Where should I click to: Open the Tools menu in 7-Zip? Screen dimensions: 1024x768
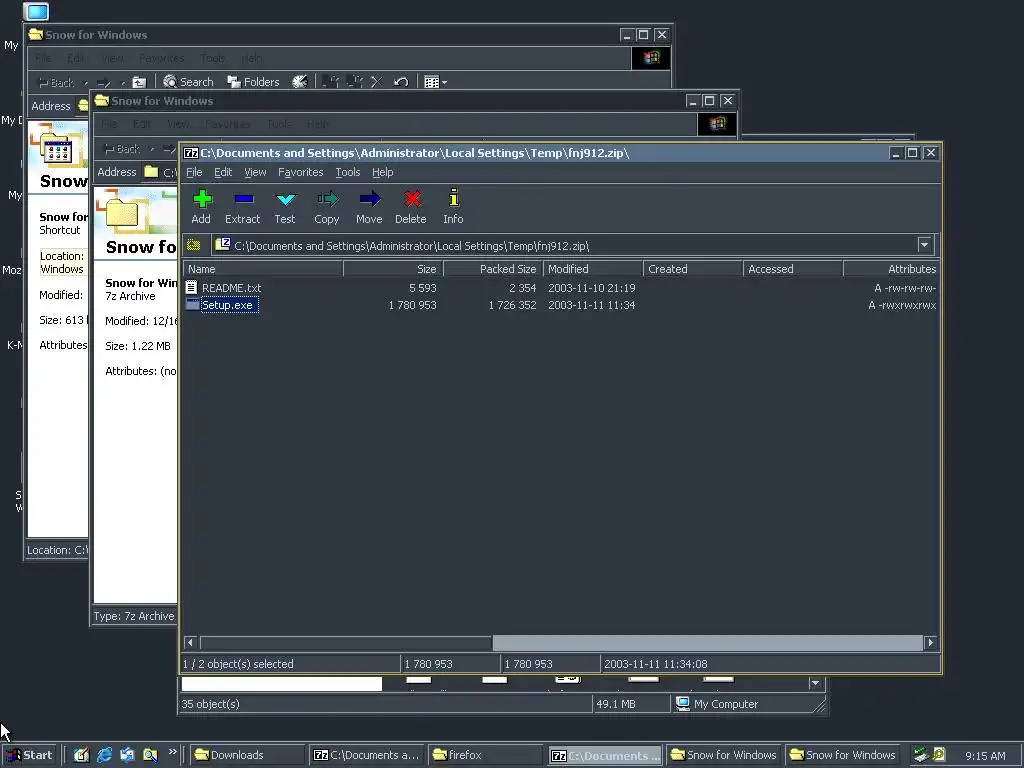pos(347,172)
